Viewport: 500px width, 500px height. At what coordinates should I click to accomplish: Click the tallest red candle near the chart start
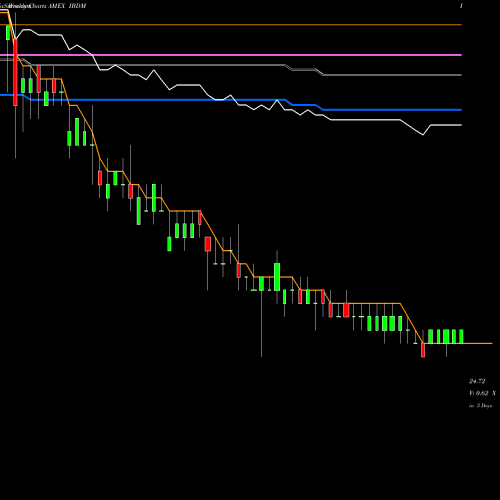[15, 72]
